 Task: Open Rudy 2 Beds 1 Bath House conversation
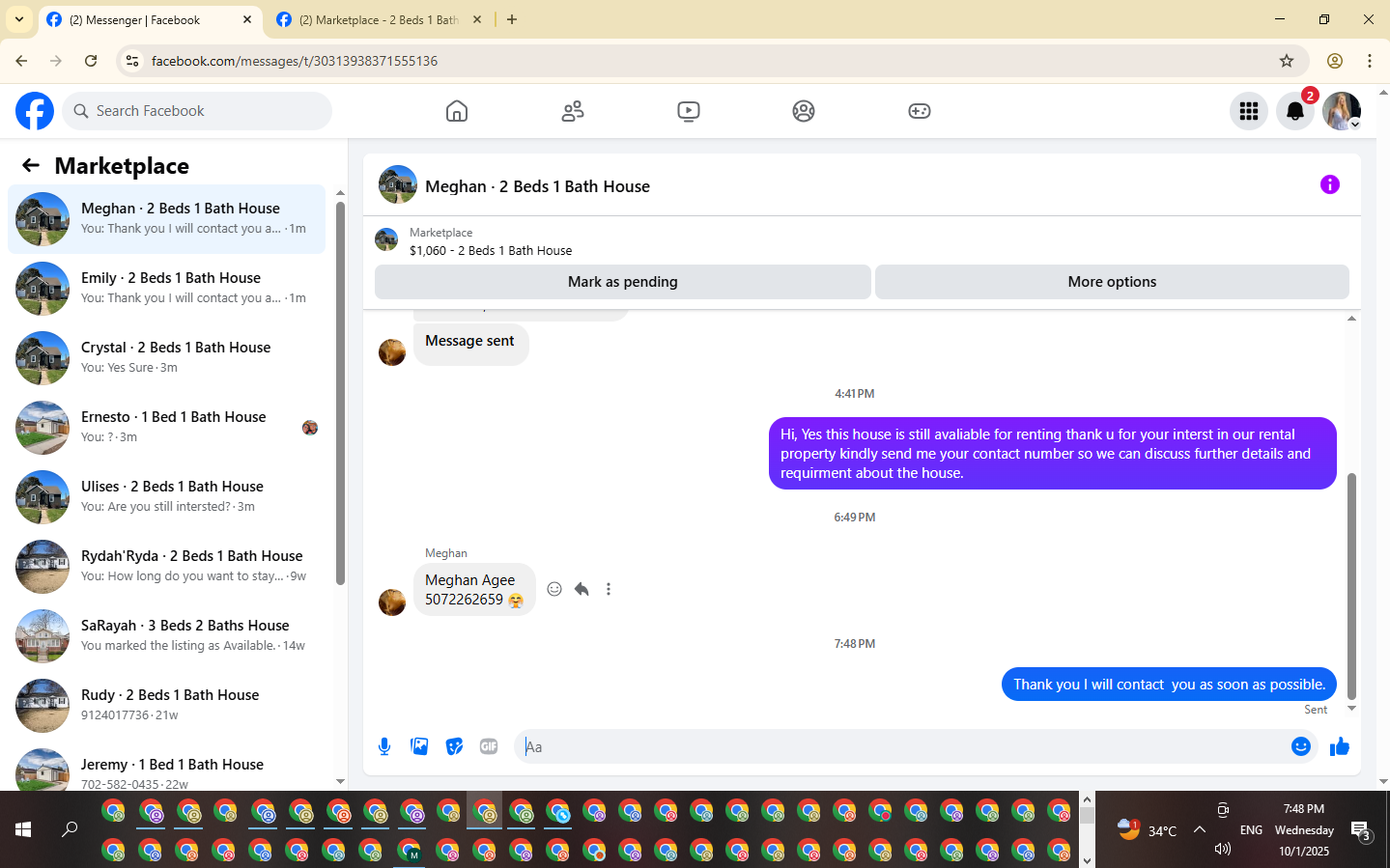tap(166, 706)
